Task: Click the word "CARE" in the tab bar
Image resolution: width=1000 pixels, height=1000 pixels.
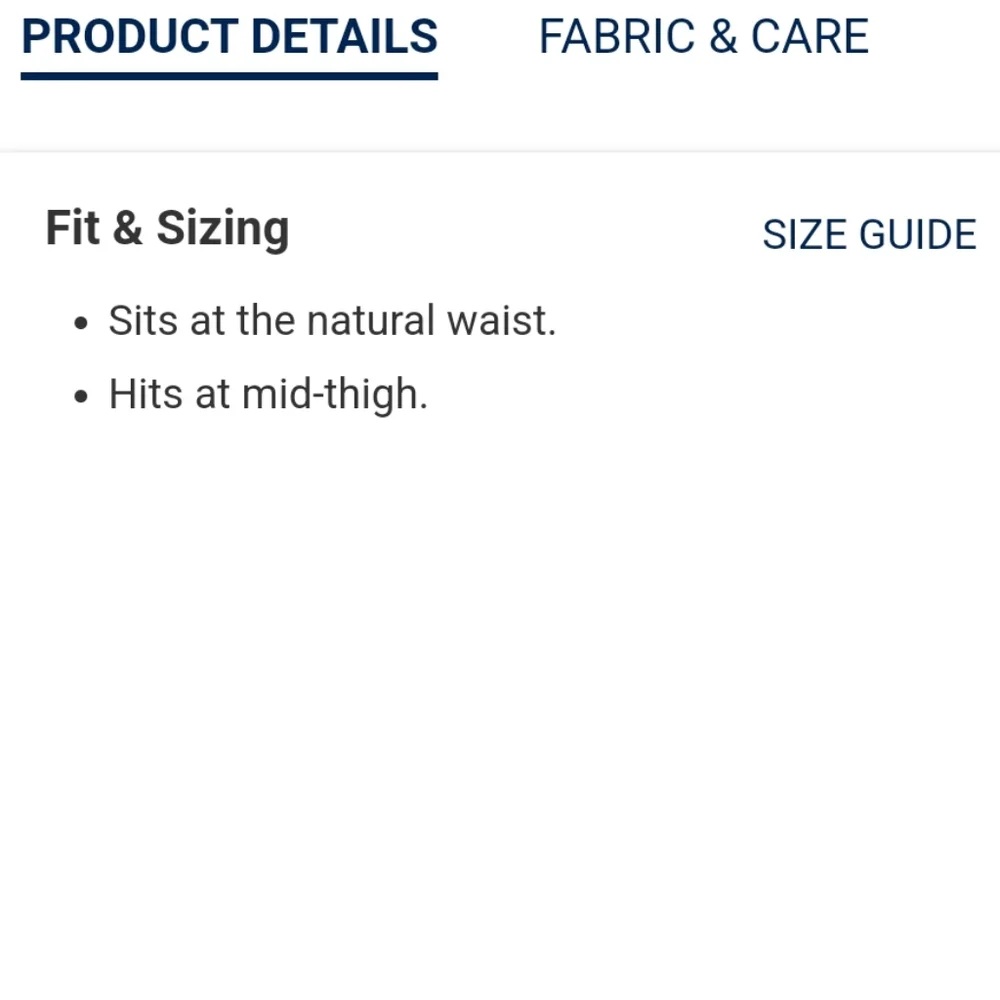Action: 809,37
